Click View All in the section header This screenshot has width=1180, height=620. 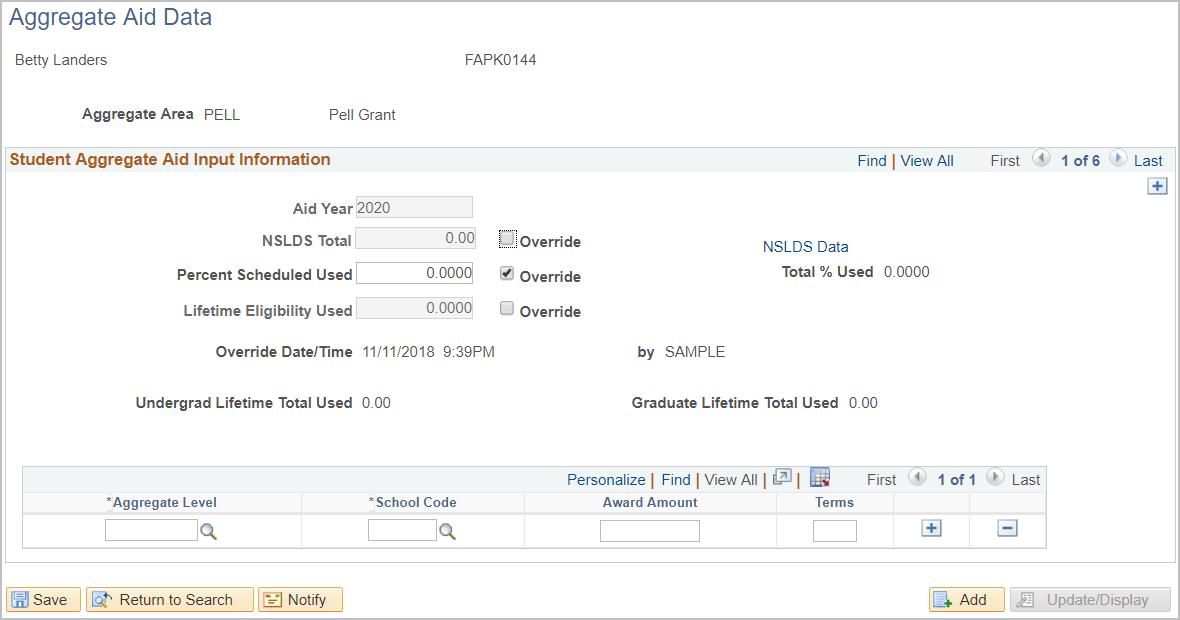[926, 161]
